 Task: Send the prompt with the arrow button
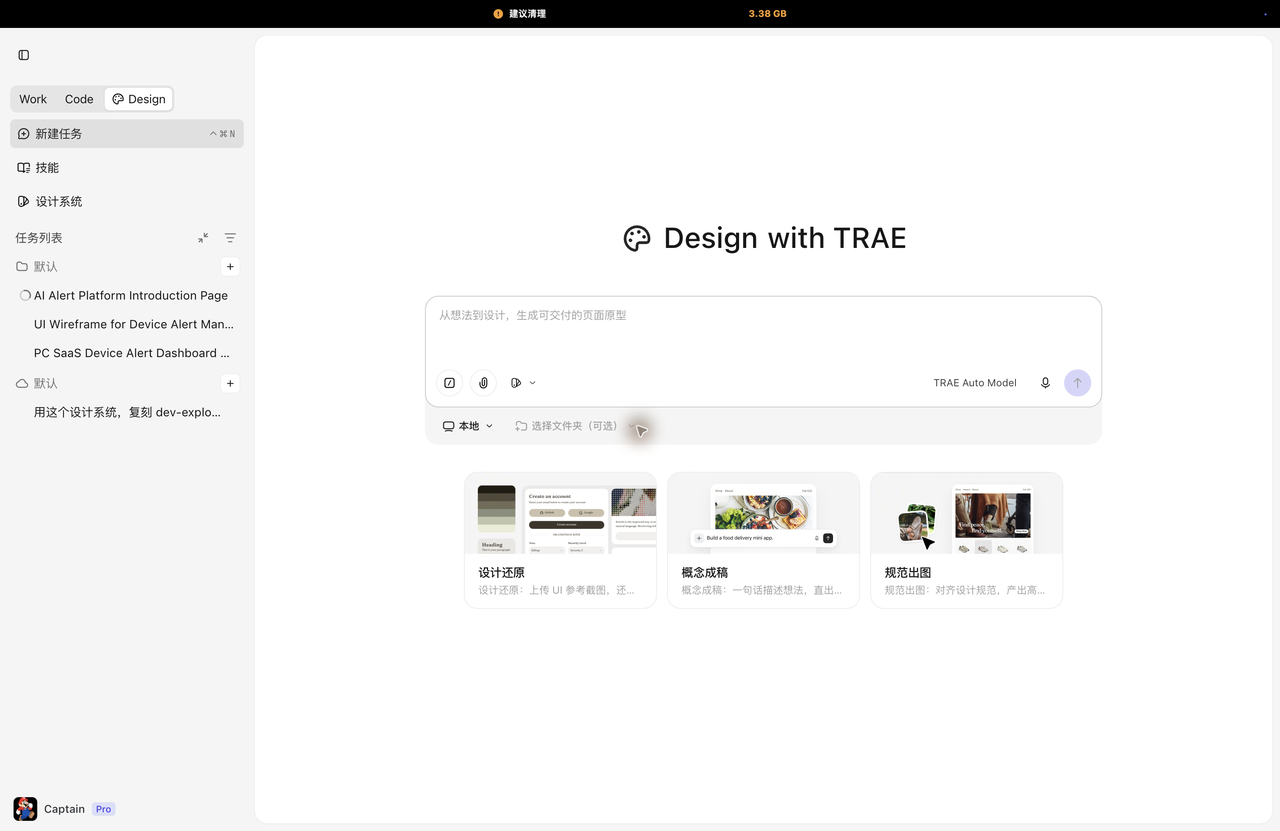pos(1077,383)
